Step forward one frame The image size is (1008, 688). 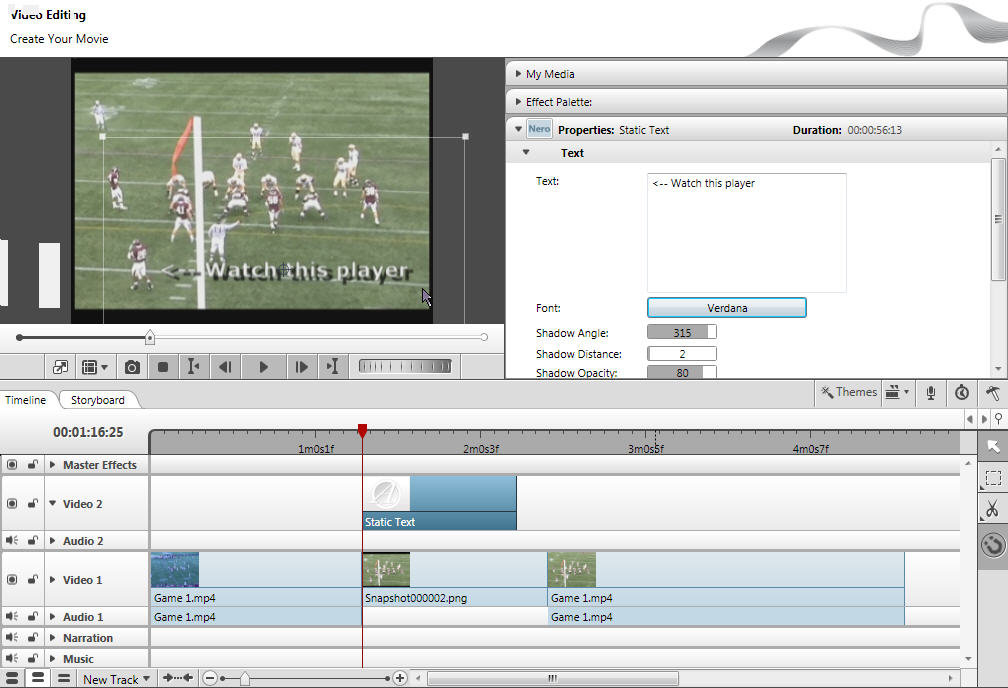[x=301, y=367]
